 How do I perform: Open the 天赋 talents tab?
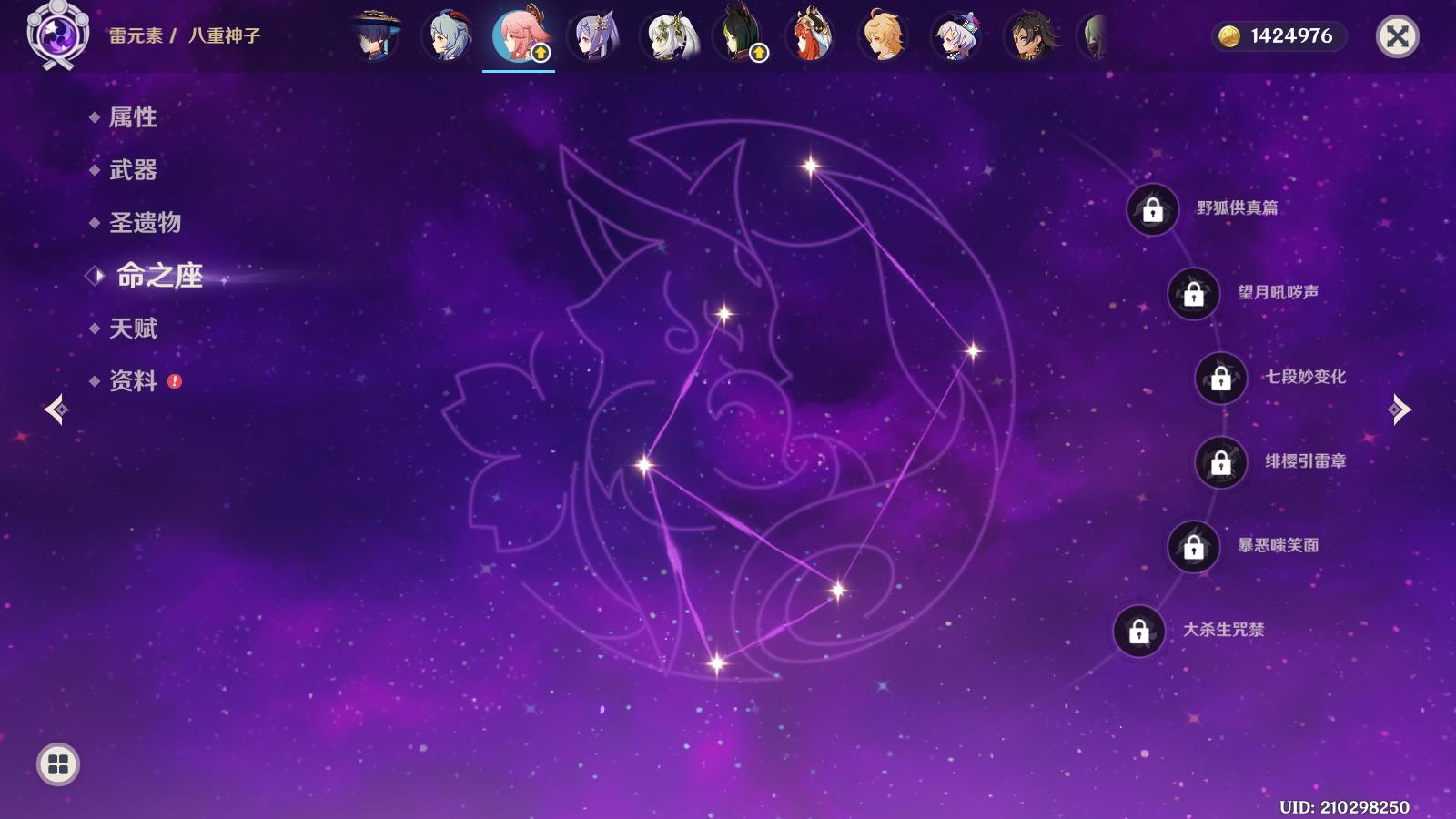tap(133, 329)
